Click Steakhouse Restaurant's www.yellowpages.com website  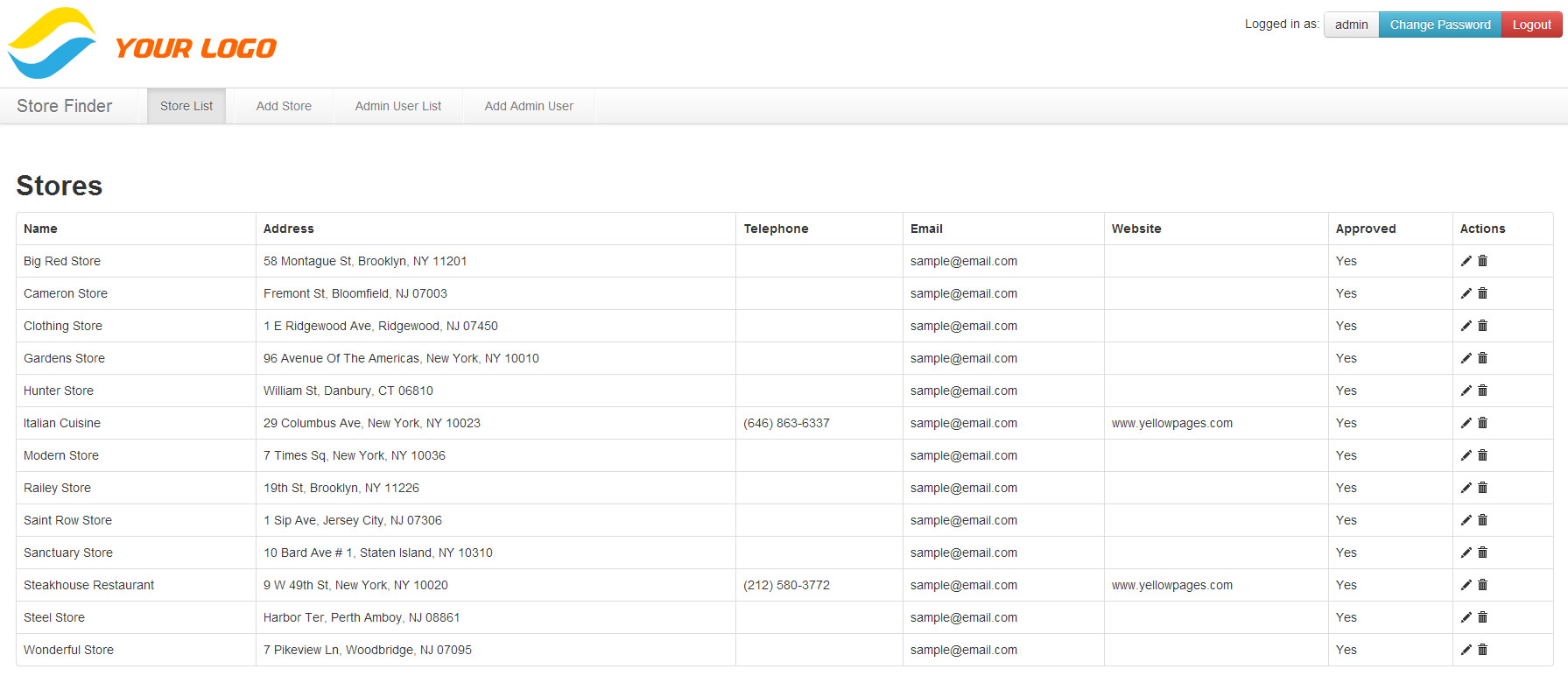[1172, 585]
